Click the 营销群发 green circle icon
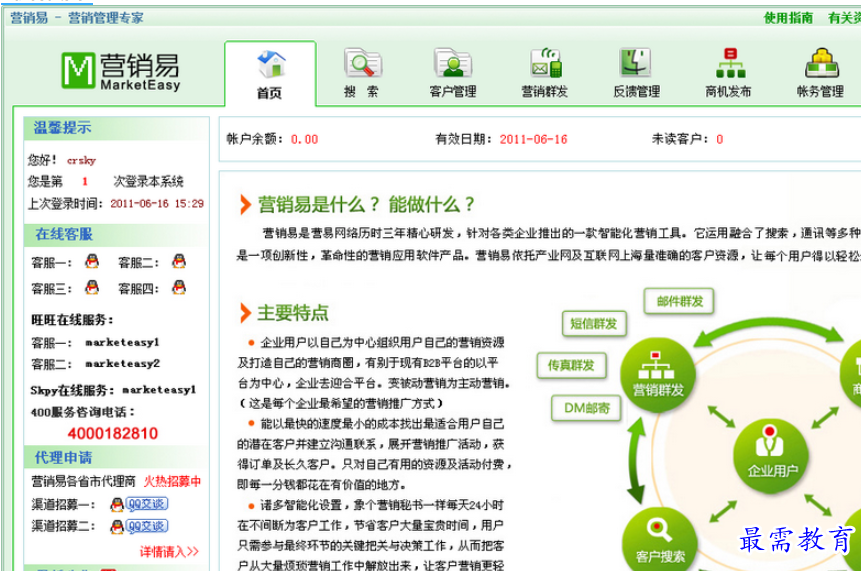 pyautogui.click(x=658, y=376)
